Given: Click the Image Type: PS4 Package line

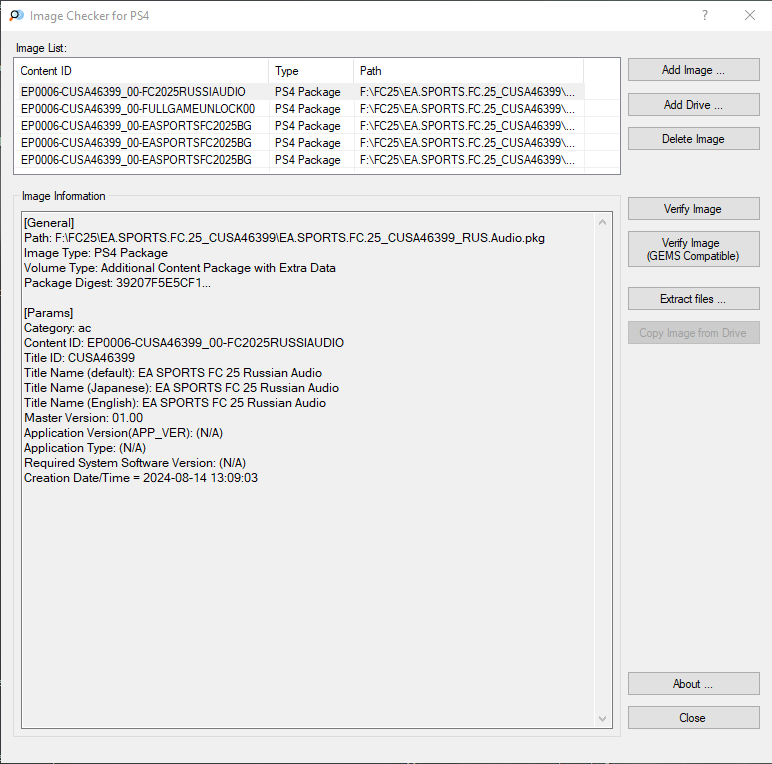Looking at the screenshot, I should click(x=96, y=253).
